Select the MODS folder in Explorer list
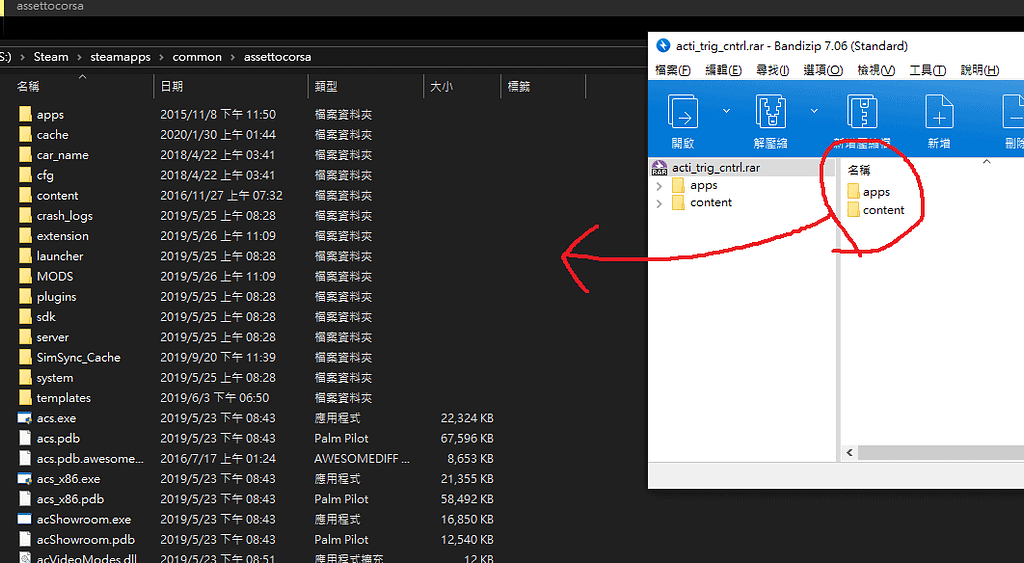 coord(55,276)
